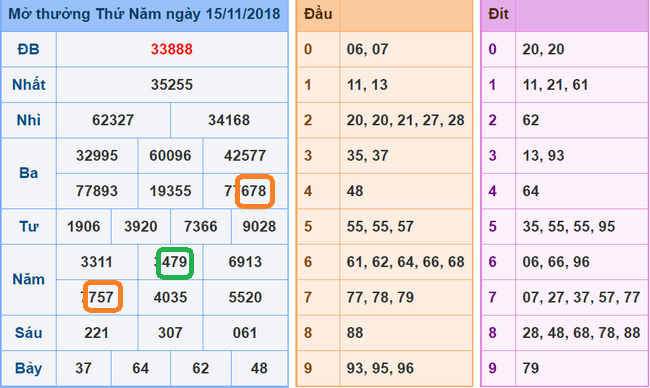Click number 37 in the Bảy row
This screenshot has width=650, height=388.
pyautogui.click(x=83, y=369)
